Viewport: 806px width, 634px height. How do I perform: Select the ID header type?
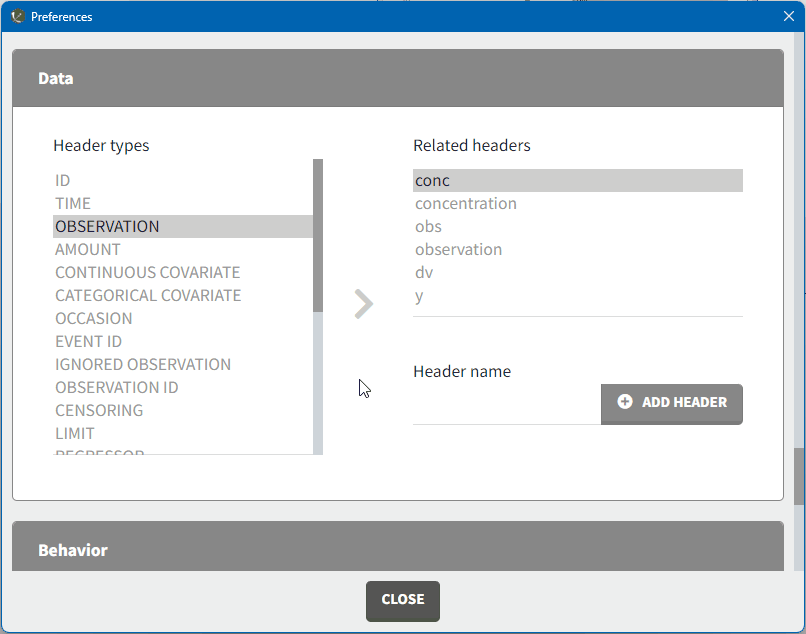(x=63, y=181)
